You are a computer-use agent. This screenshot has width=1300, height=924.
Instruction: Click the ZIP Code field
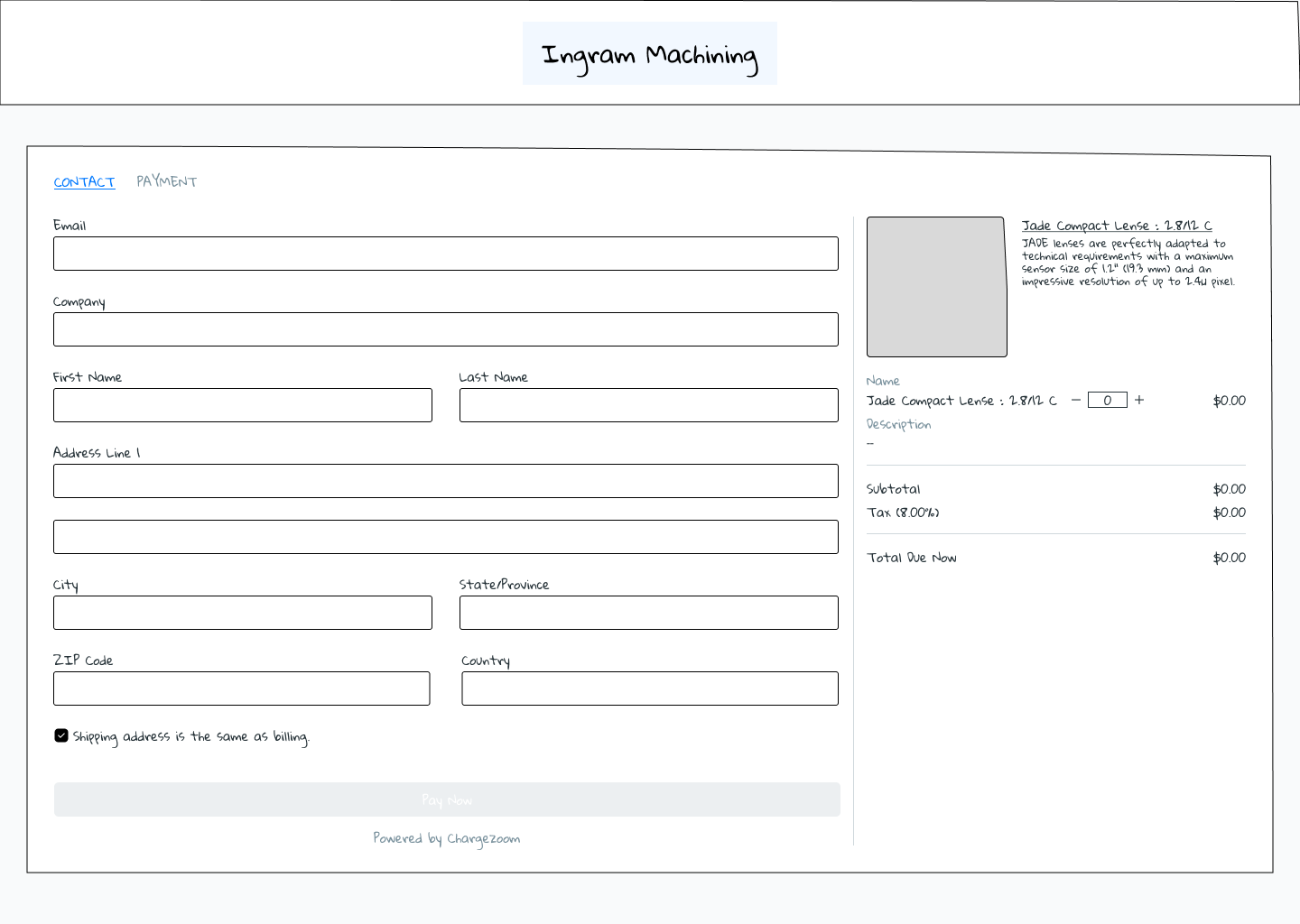pos(242,688)
